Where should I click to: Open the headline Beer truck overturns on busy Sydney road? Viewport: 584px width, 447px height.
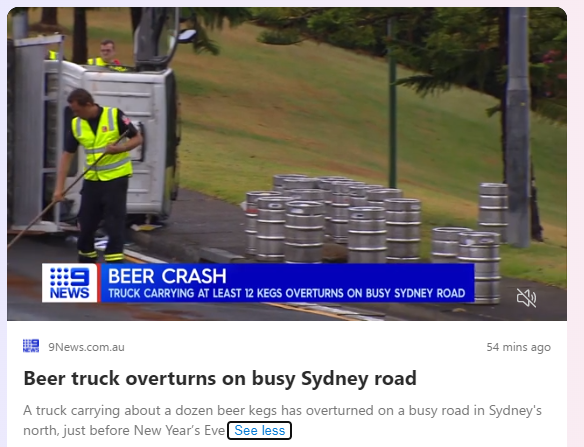pyautogui.click(x=220, y=378)
